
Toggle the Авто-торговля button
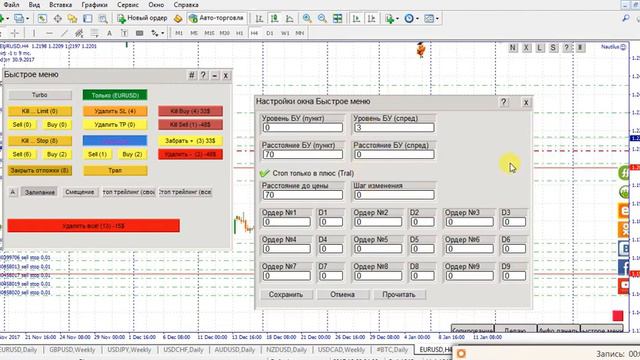pyautogui.click(x=216, y=18)
